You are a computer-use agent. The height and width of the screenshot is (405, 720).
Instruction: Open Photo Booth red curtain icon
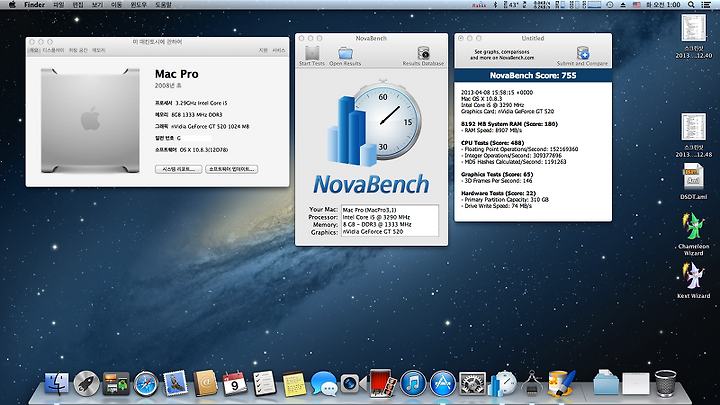(383, 383)
